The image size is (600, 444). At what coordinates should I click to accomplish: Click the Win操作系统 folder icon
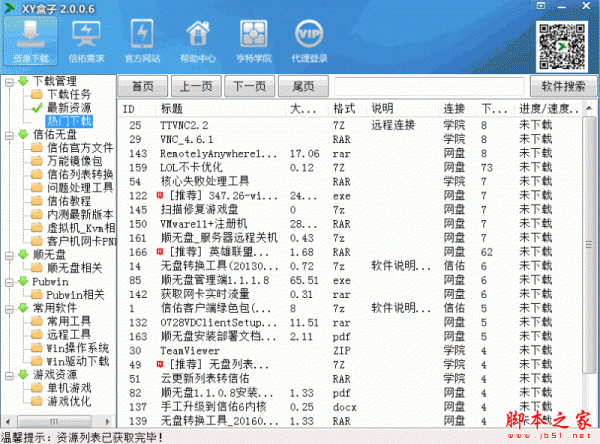[37, 348]
